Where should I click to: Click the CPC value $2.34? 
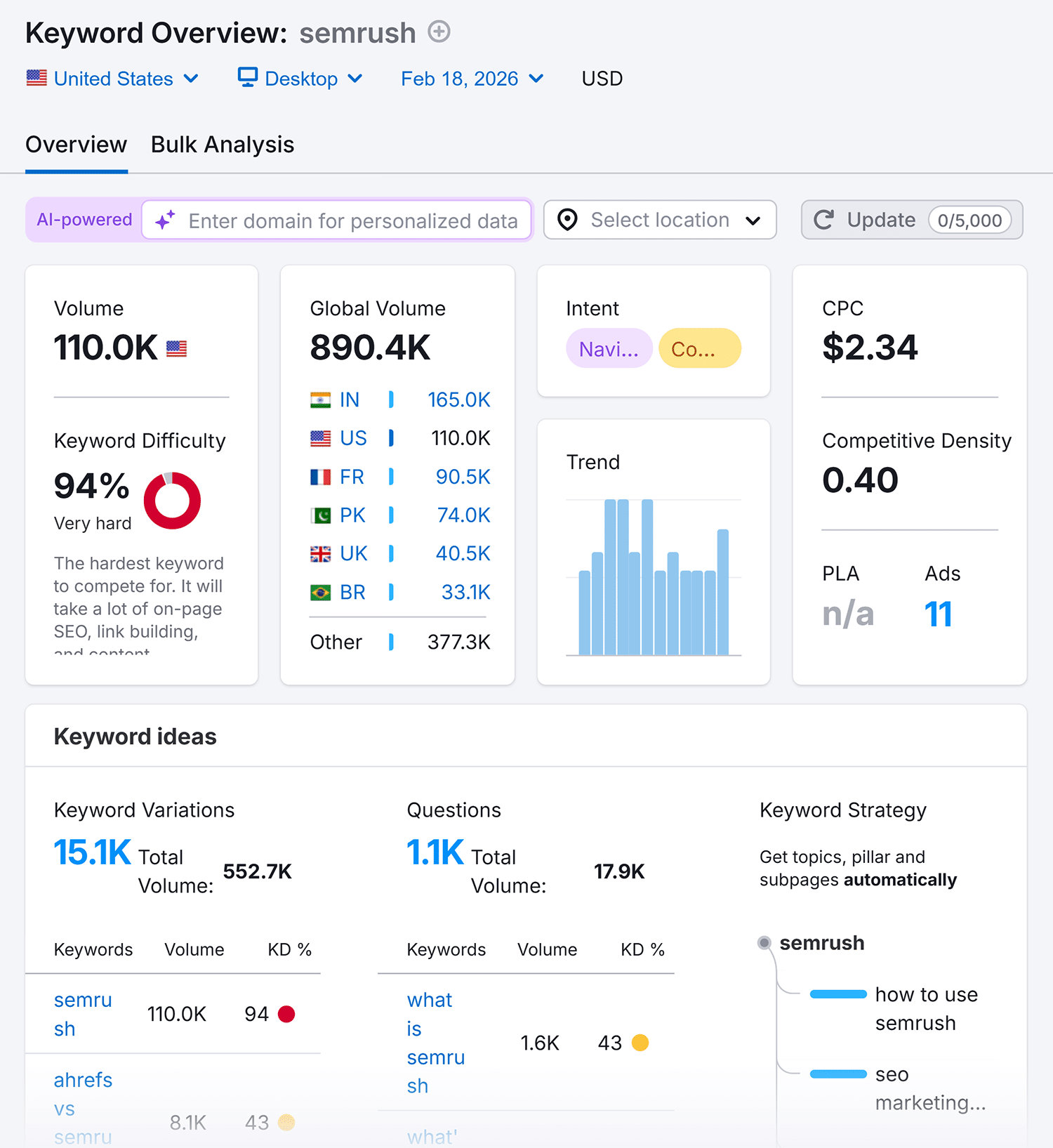(870, 348)
